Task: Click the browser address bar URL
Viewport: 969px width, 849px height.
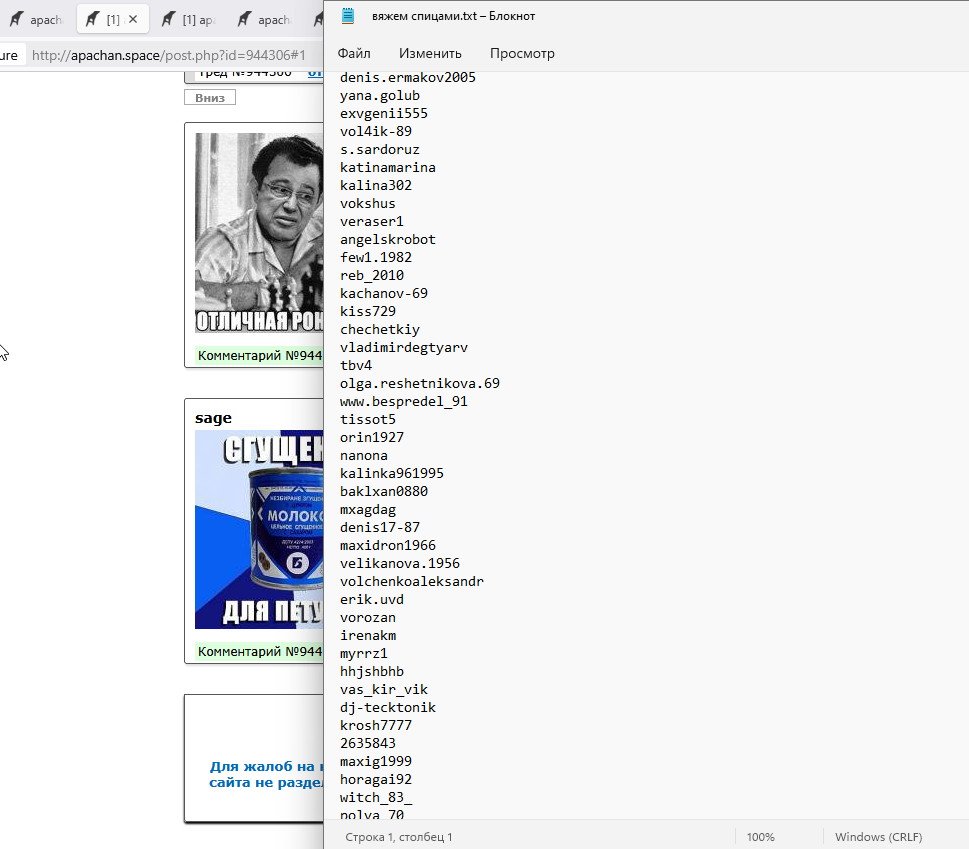Action: [168, 55]
